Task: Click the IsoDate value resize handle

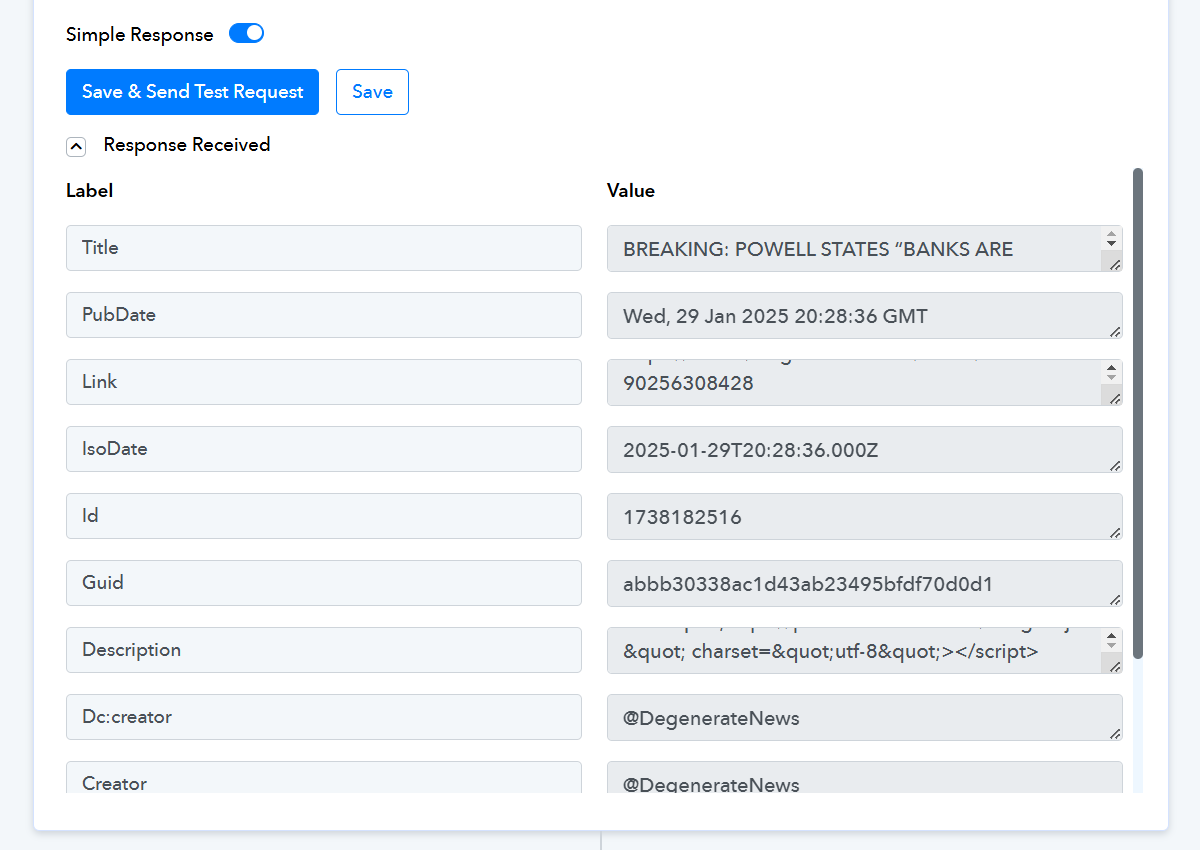Action: pyautogui.click(x=1114, y=465)
